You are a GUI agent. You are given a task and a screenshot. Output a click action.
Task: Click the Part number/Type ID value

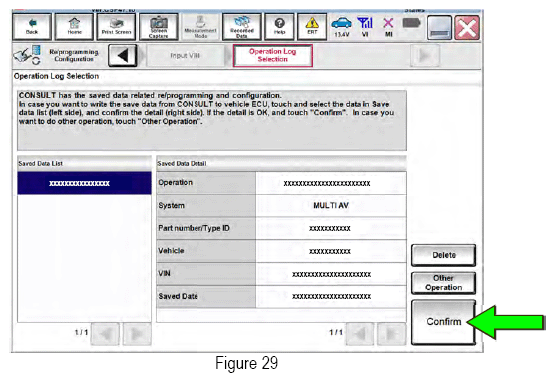[x=331, y=228]
